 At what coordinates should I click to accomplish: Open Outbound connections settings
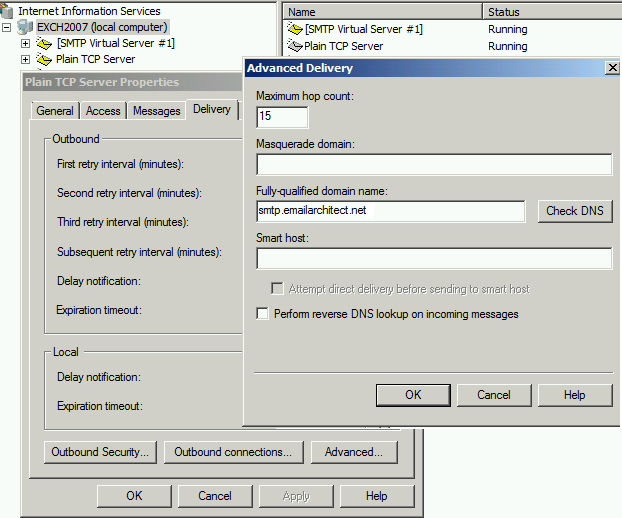[233, 452]
